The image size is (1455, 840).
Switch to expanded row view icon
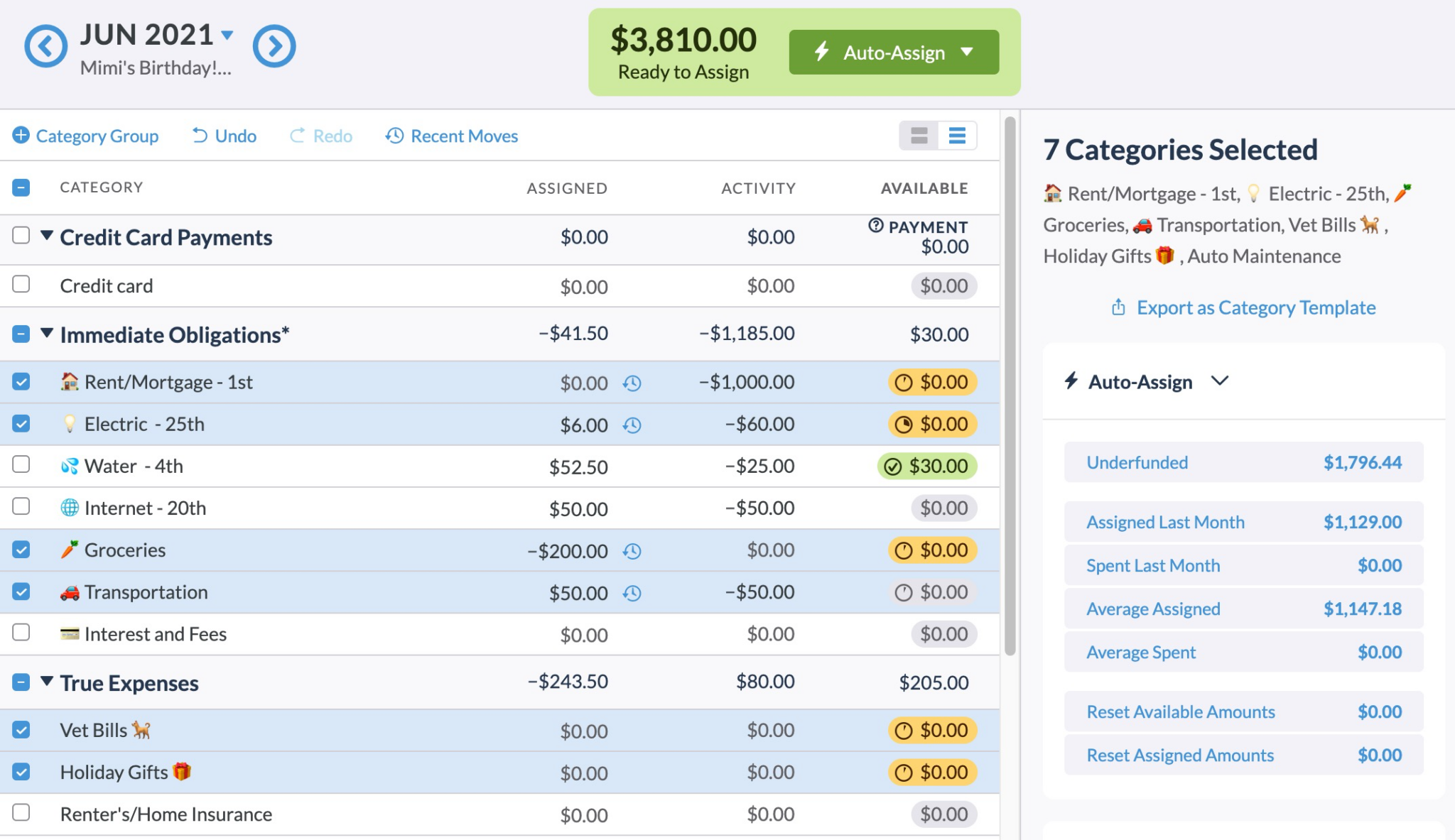[919, 136]
